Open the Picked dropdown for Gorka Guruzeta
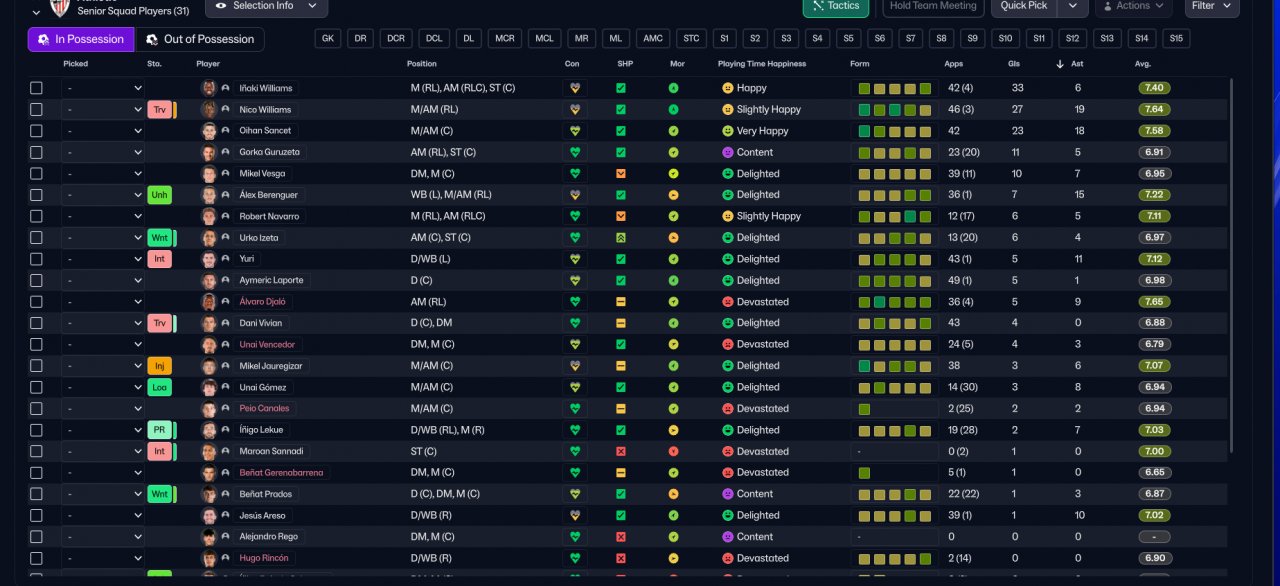This screenshot has width=1280, height=586. (x=103, y=152)
